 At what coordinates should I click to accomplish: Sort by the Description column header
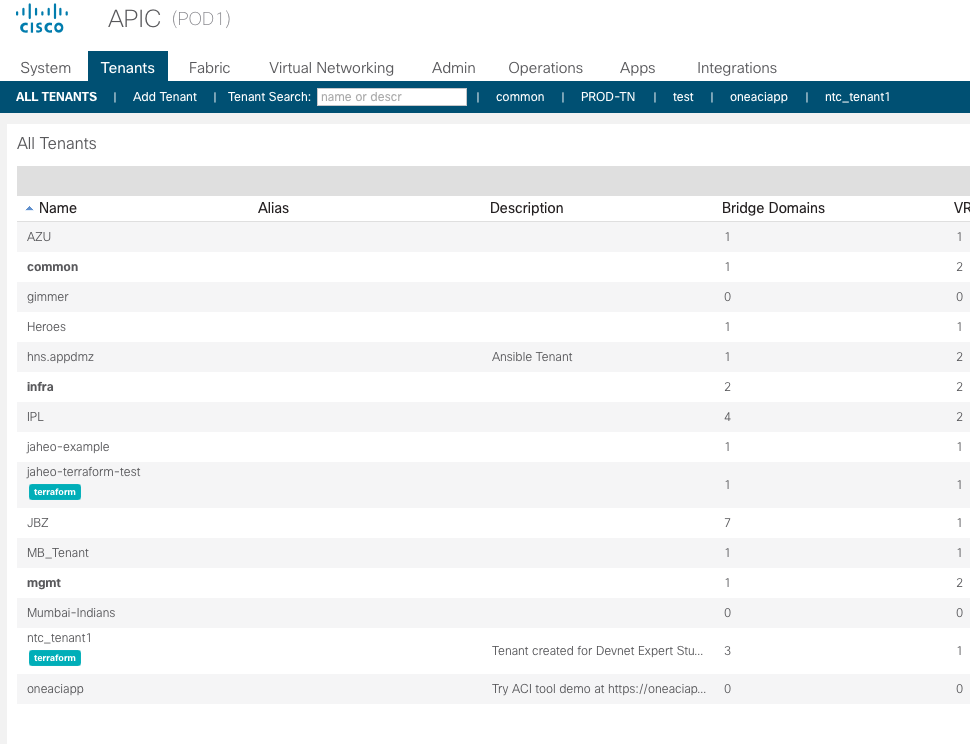tap(526, 208)
